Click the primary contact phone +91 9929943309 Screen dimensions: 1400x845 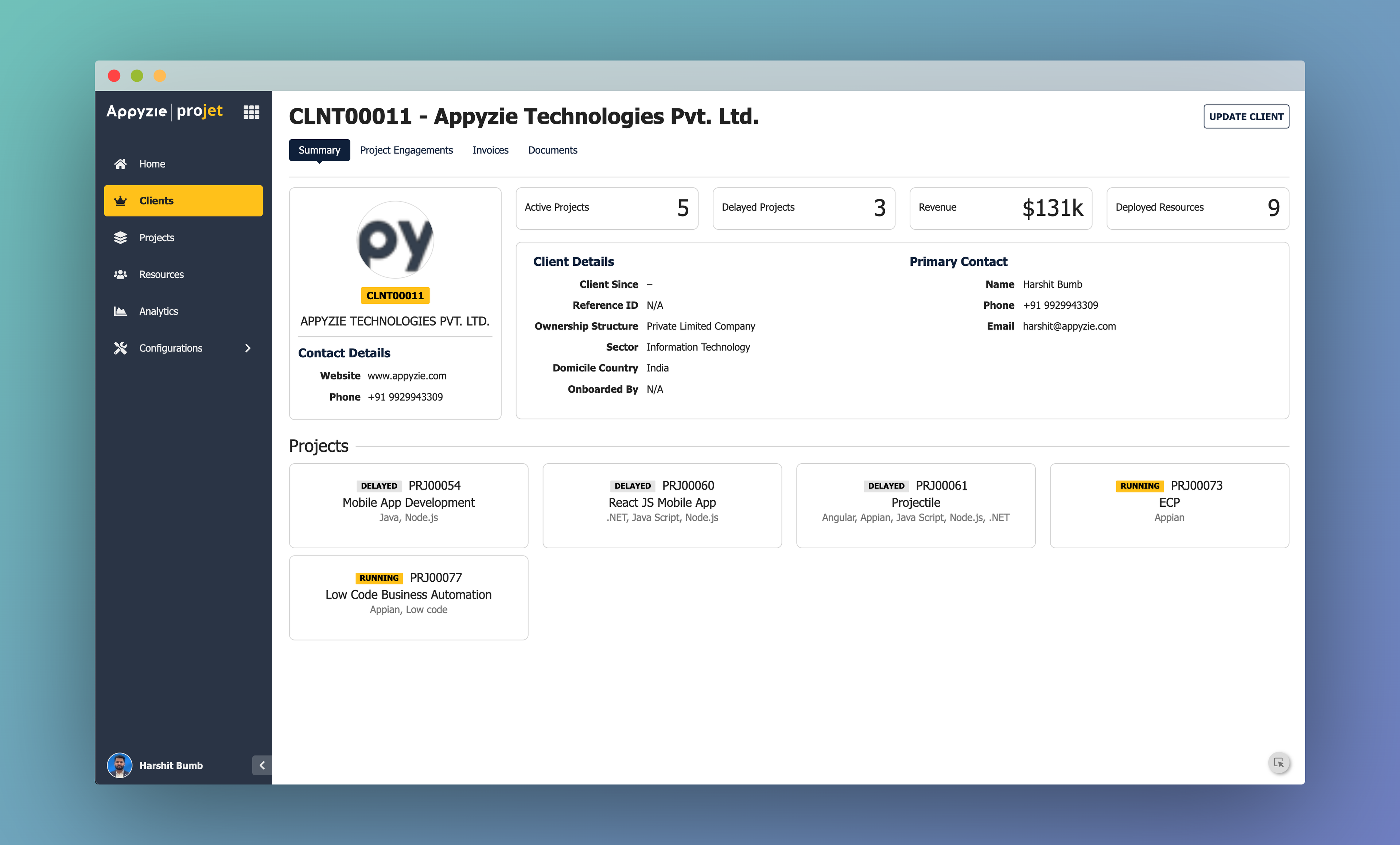[1060, 305]
